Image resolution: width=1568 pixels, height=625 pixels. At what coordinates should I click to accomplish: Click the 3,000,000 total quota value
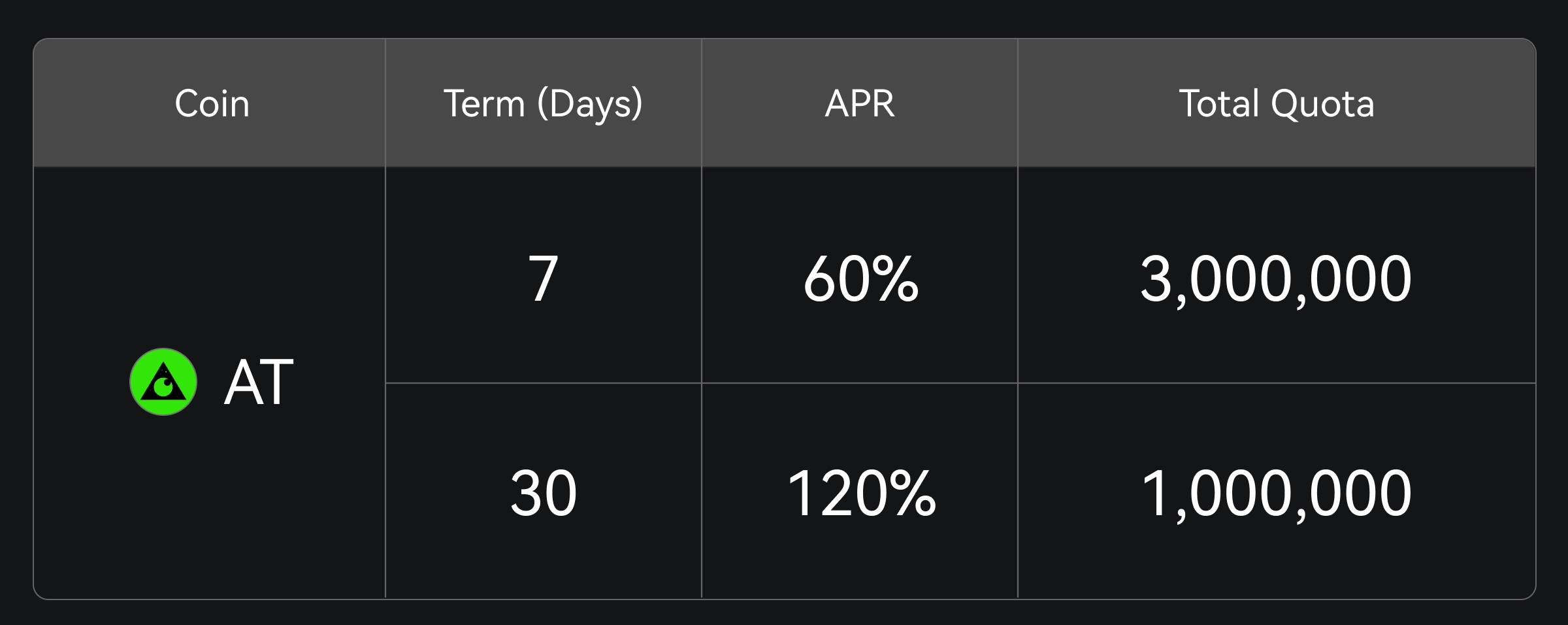pyautogui.click(x=1276, y=279)
